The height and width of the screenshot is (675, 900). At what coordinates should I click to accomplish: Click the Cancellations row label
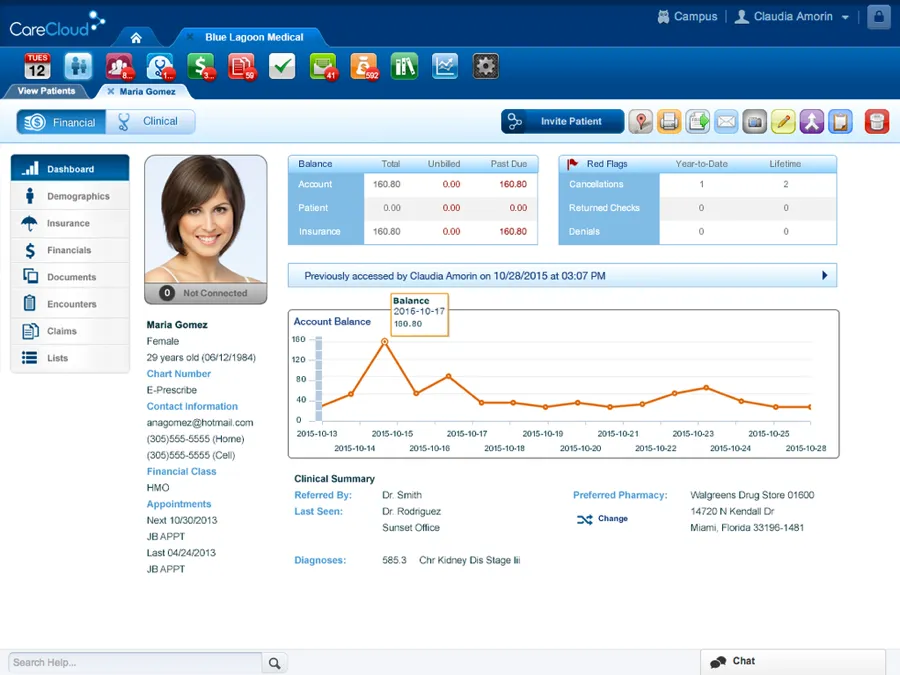[596, 184]
